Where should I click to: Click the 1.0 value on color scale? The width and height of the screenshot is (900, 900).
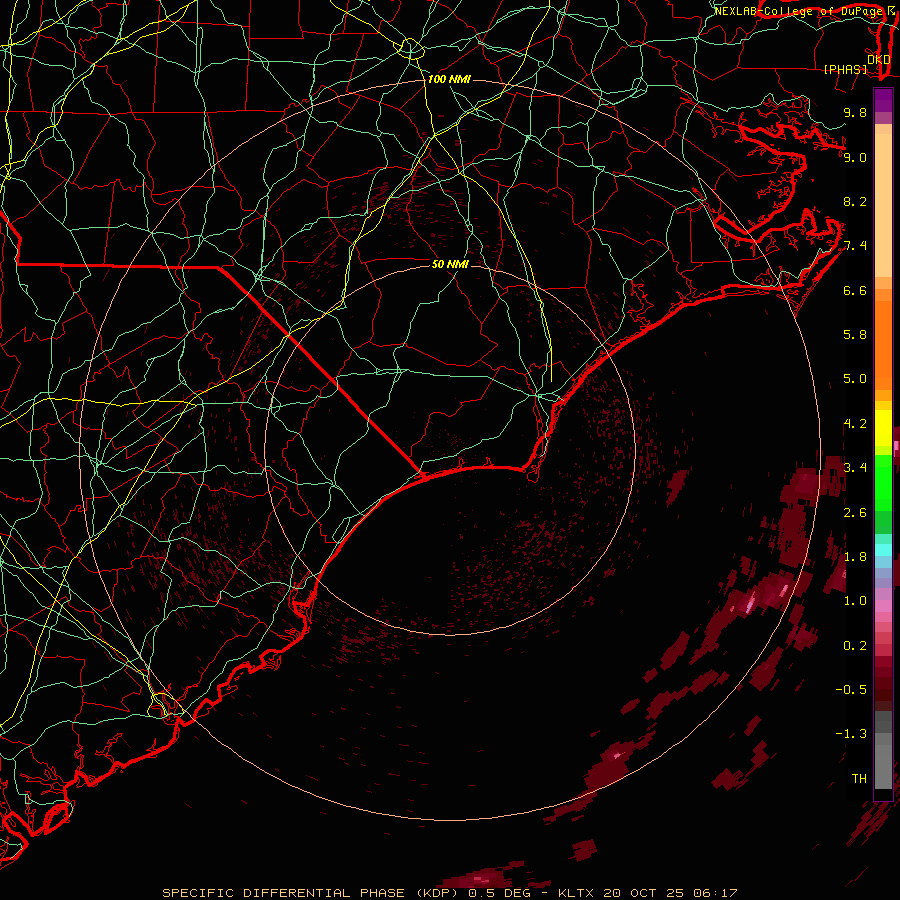855,601
